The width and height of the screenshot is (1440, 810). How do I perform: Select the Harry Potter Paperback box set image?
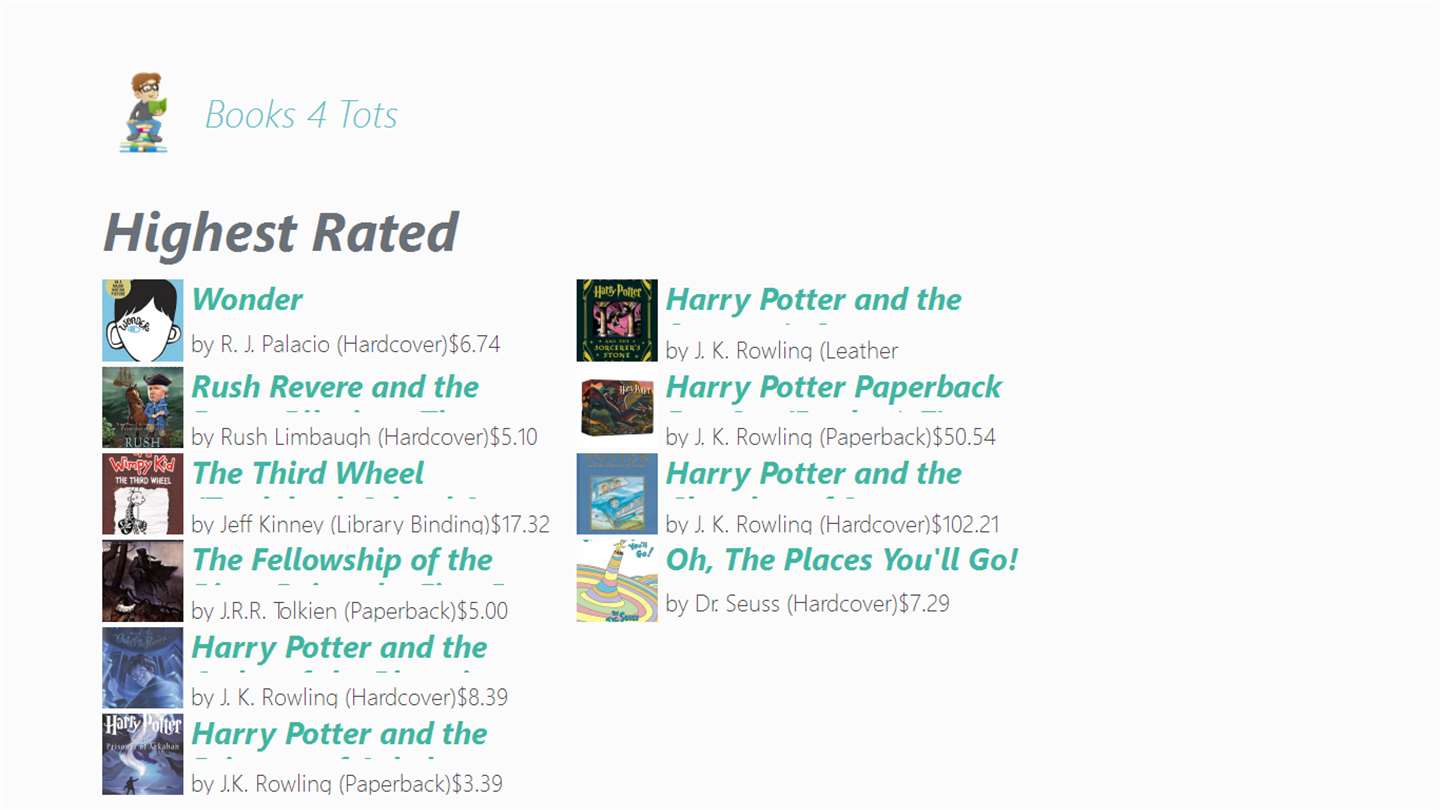tap(617, 407)
